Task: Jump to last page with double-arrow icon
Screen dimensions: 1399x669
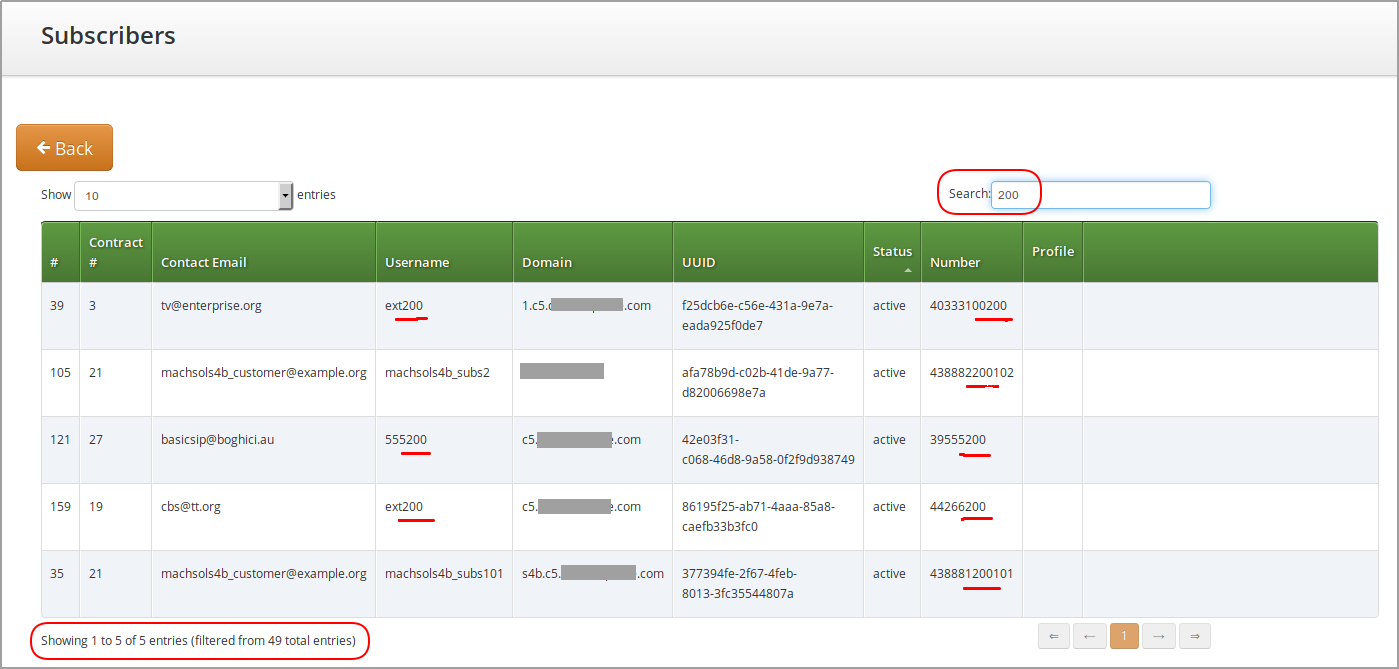Action: point(1194,636)
